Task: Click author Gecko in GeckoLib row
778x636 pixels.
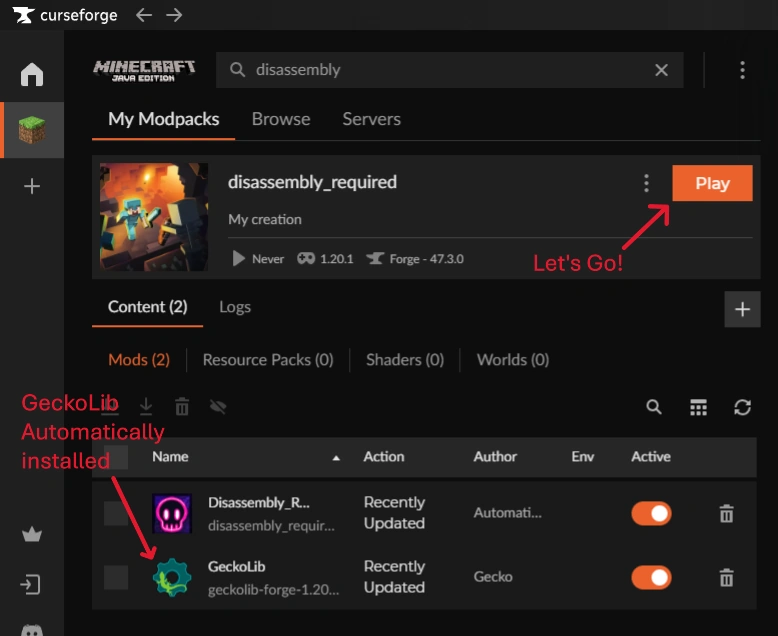Action: (493, 577)
